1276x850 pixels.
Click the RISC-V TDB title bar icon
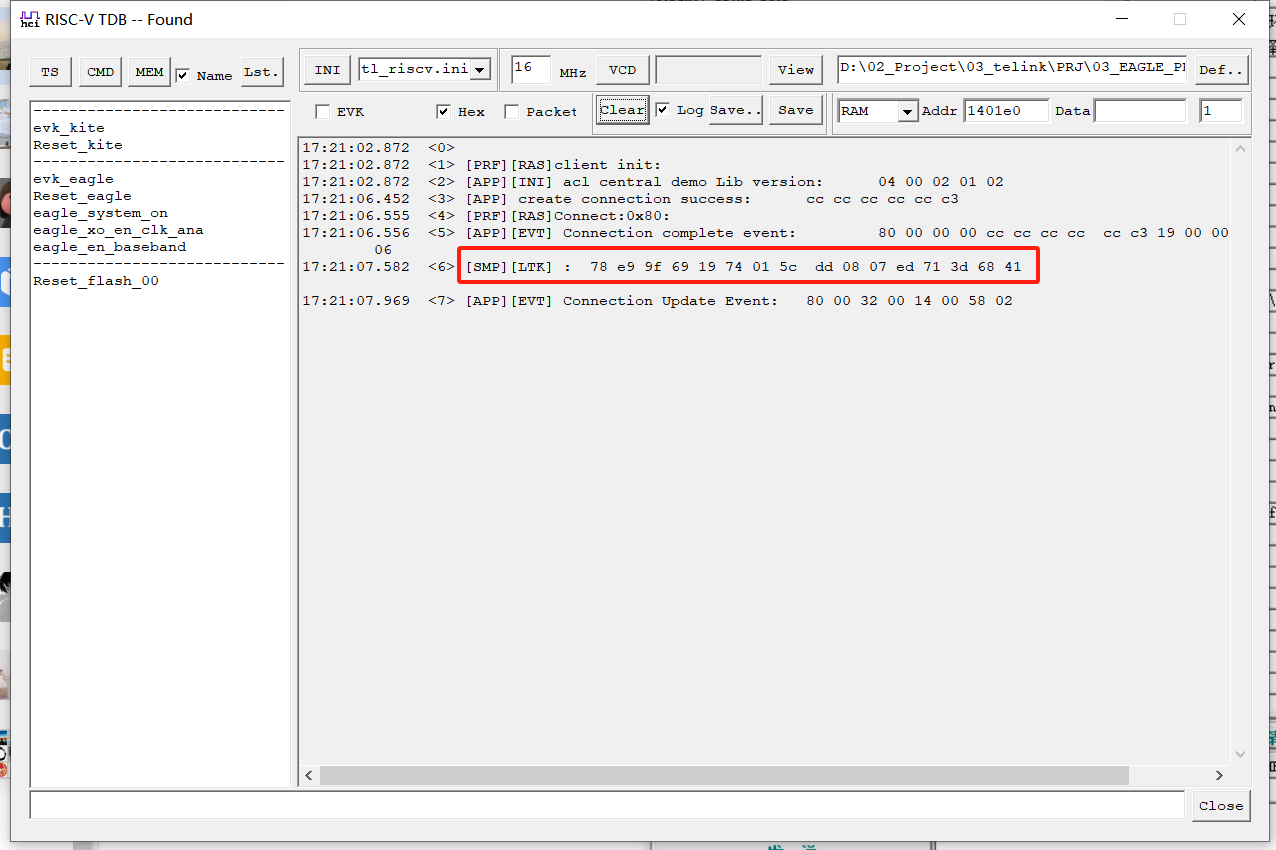[x=30, y=19]
